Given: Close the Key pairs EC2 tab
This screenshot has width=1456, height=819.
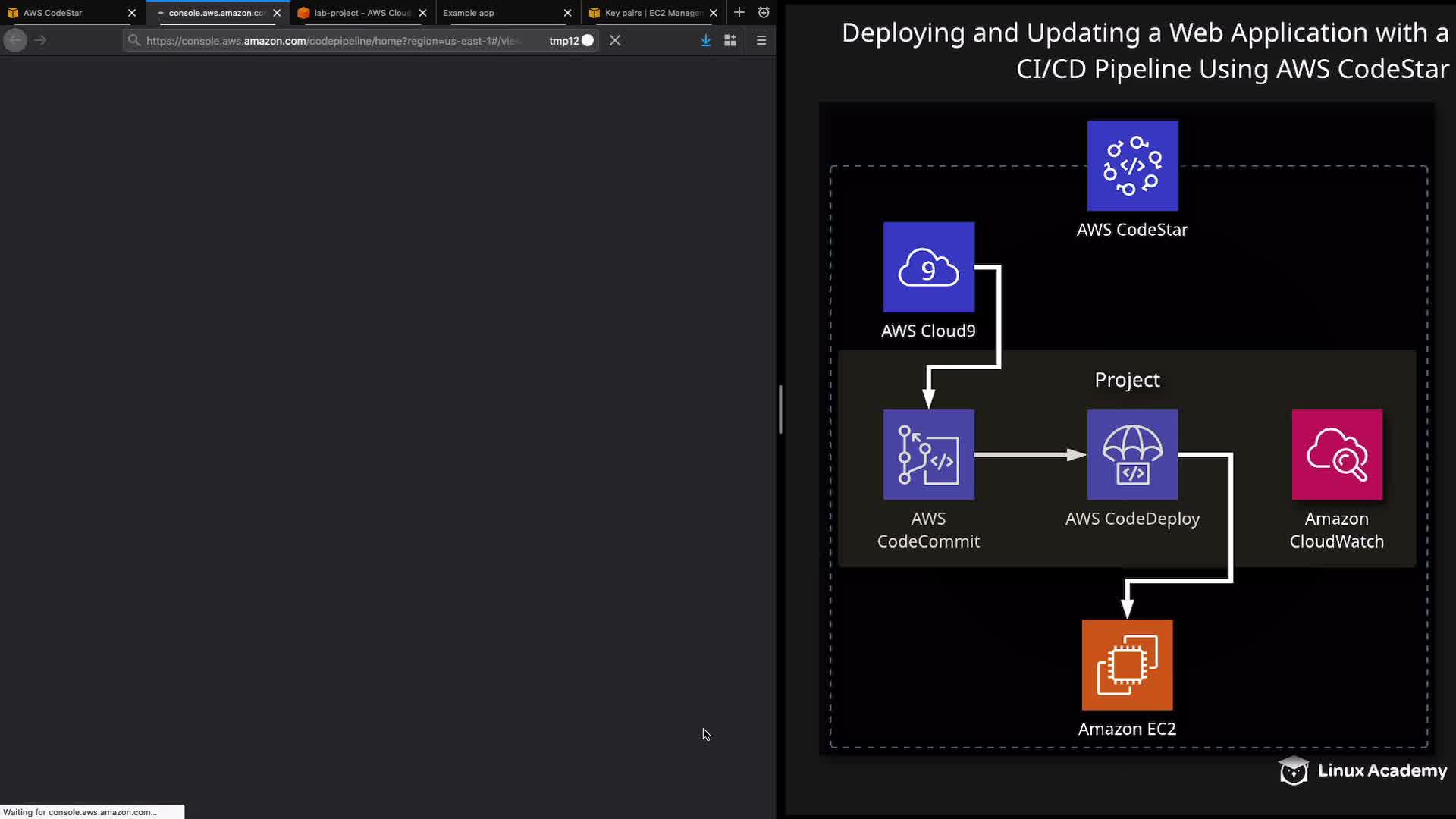Looking at the screenshot, I should coord(713,13).
